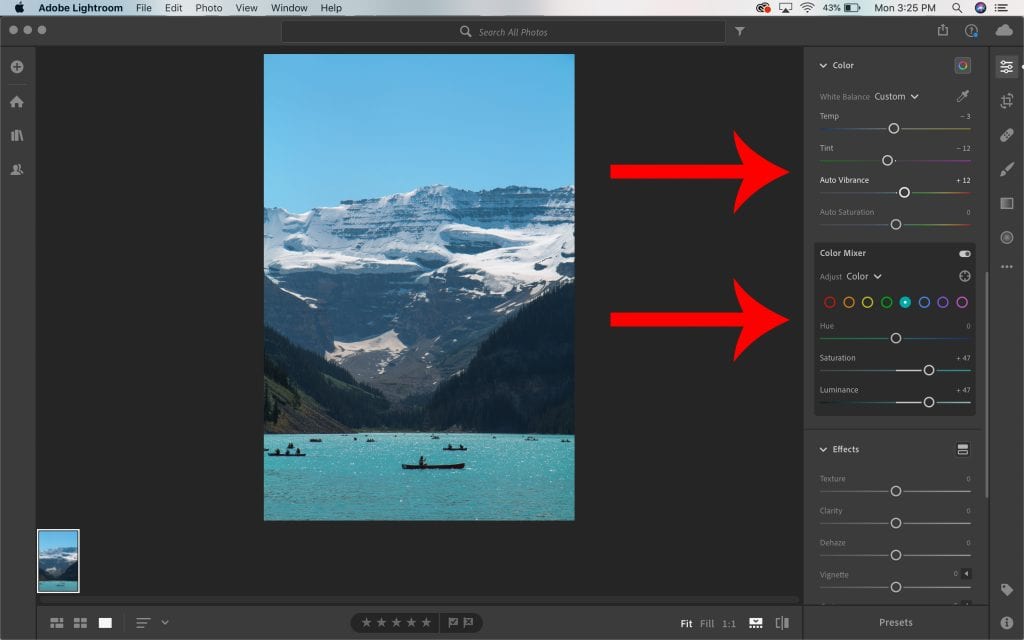Flag the photo as a pick
This screenshot has height=640, width=1024.
click(453, 623)
